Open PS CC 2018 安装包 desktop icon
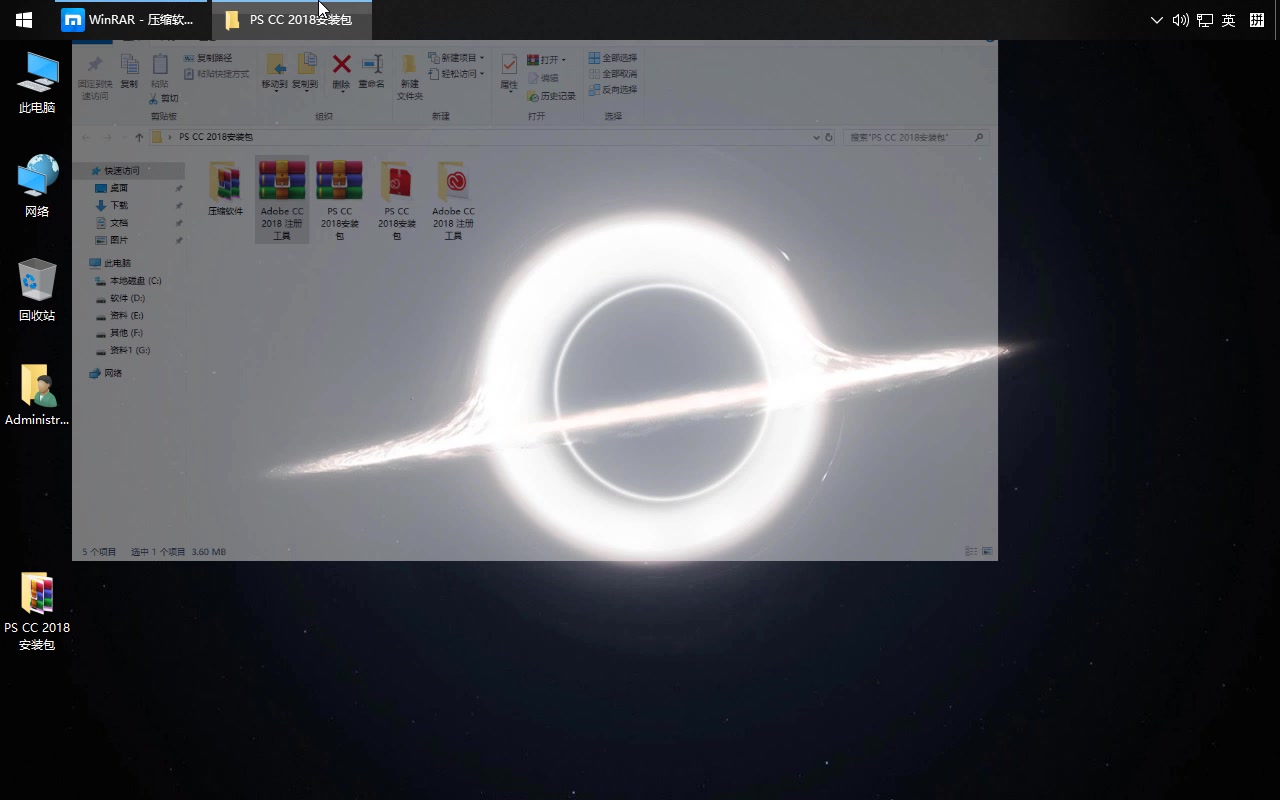The width and height of the screenshot is (1280, 800). click(37, 612)
